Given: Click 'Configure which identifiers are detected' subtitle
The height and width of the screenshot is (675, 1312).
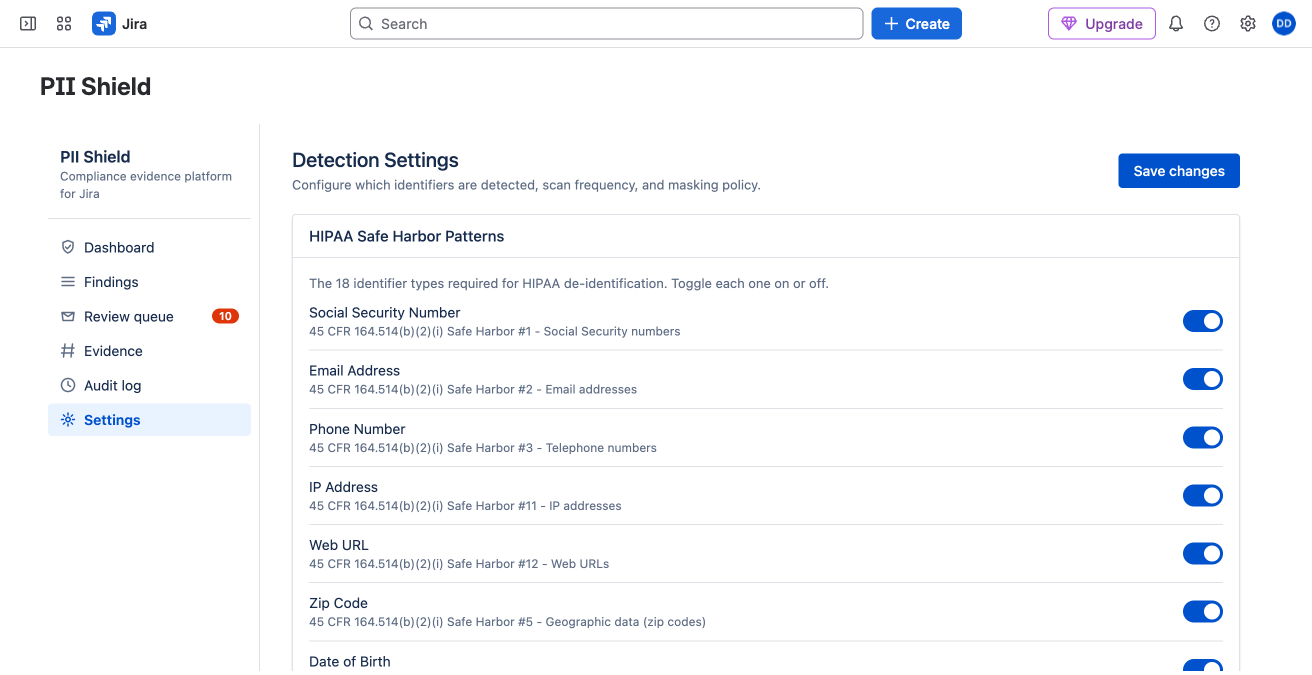Looking at the screenshot, I should pyautogui.click(x=526, y=185).
